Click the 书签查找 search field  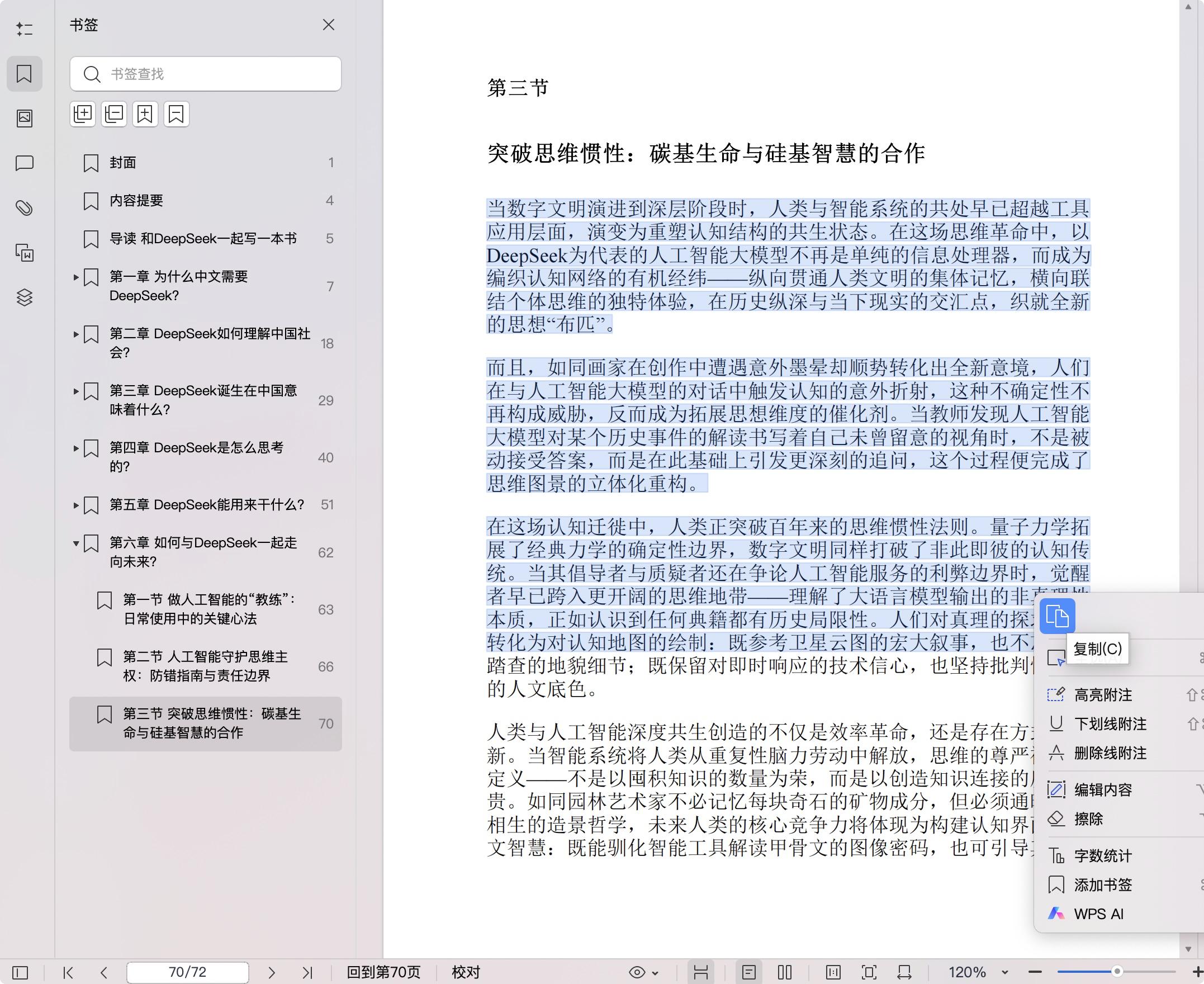pos(206,74)
